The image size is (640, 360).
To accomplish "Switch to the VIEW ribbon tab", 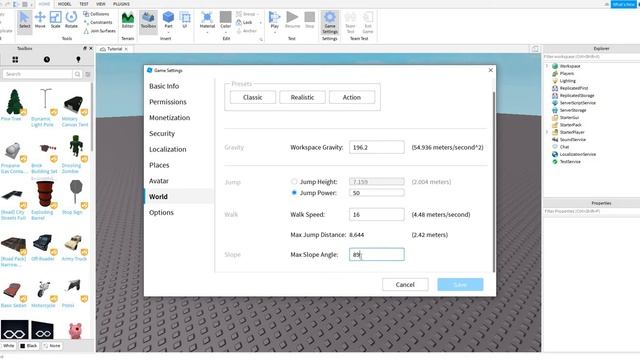I will (100, 4).
